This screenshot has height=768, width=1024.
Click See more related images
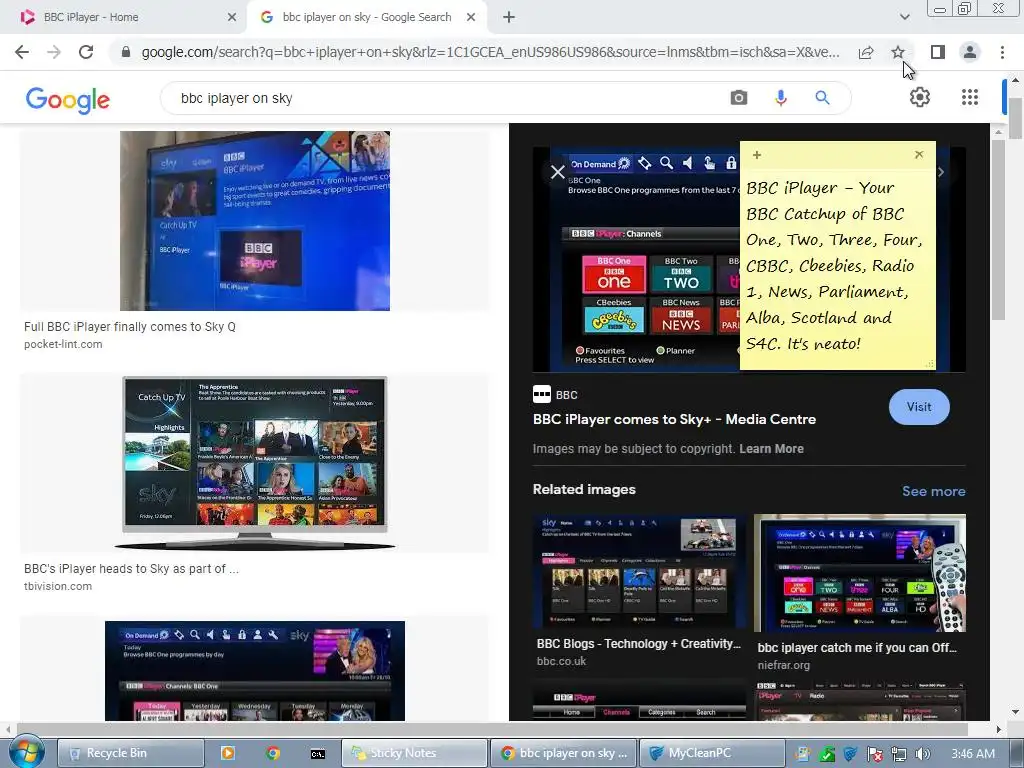933,491
